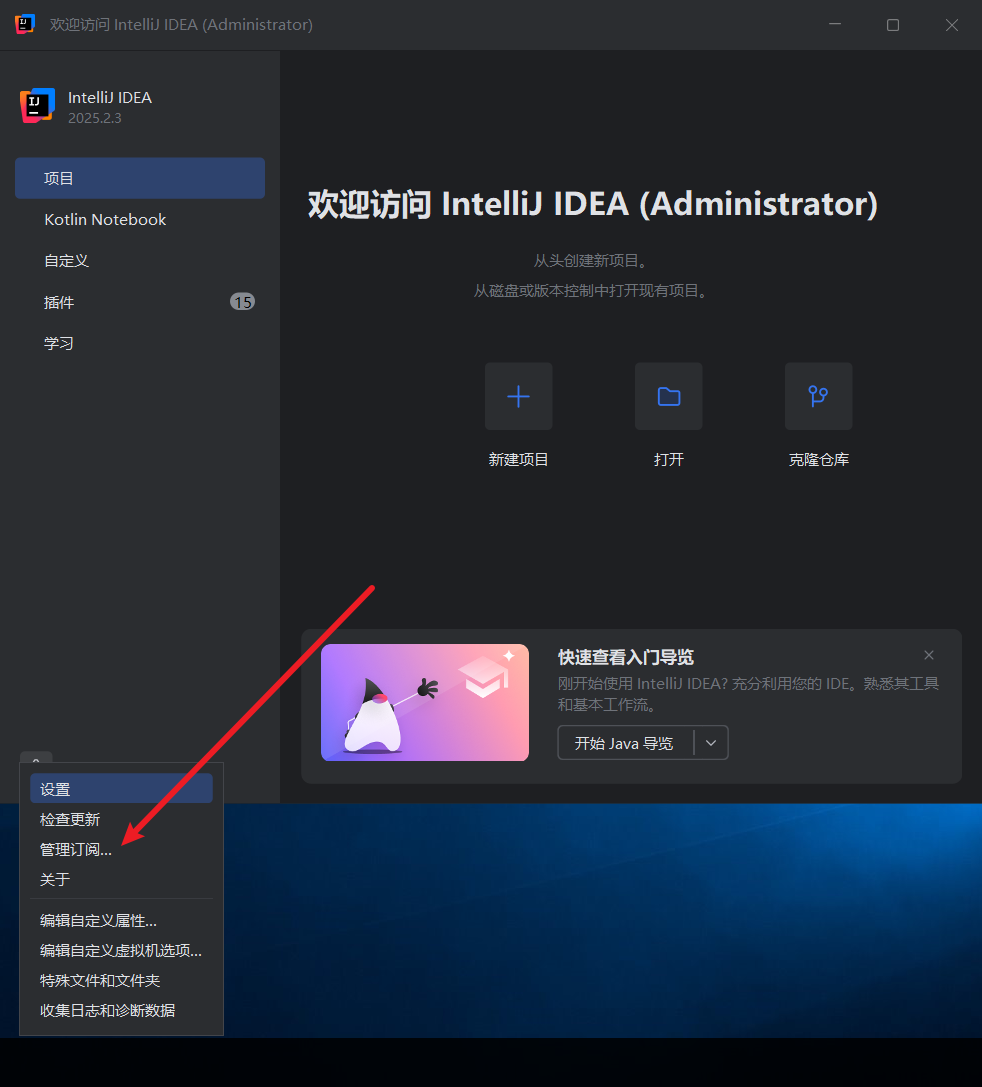Select 编辑自定义虚拟机选项... menu entry

[121, 950]
